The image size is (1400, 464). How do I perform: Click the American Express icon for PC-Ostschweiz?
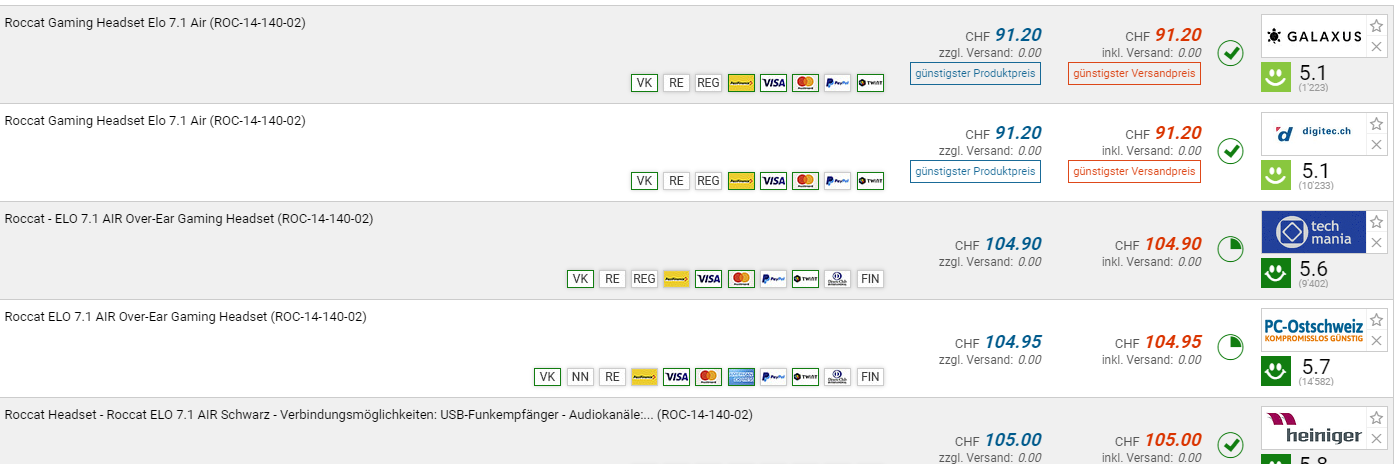pyautogui.click(x=741, y=377)
